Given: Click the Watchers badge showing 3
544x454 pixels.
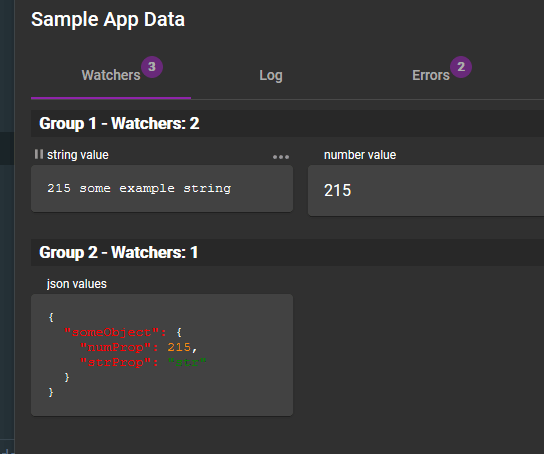Looking at the screenshot, I should (x=152, y=67).
